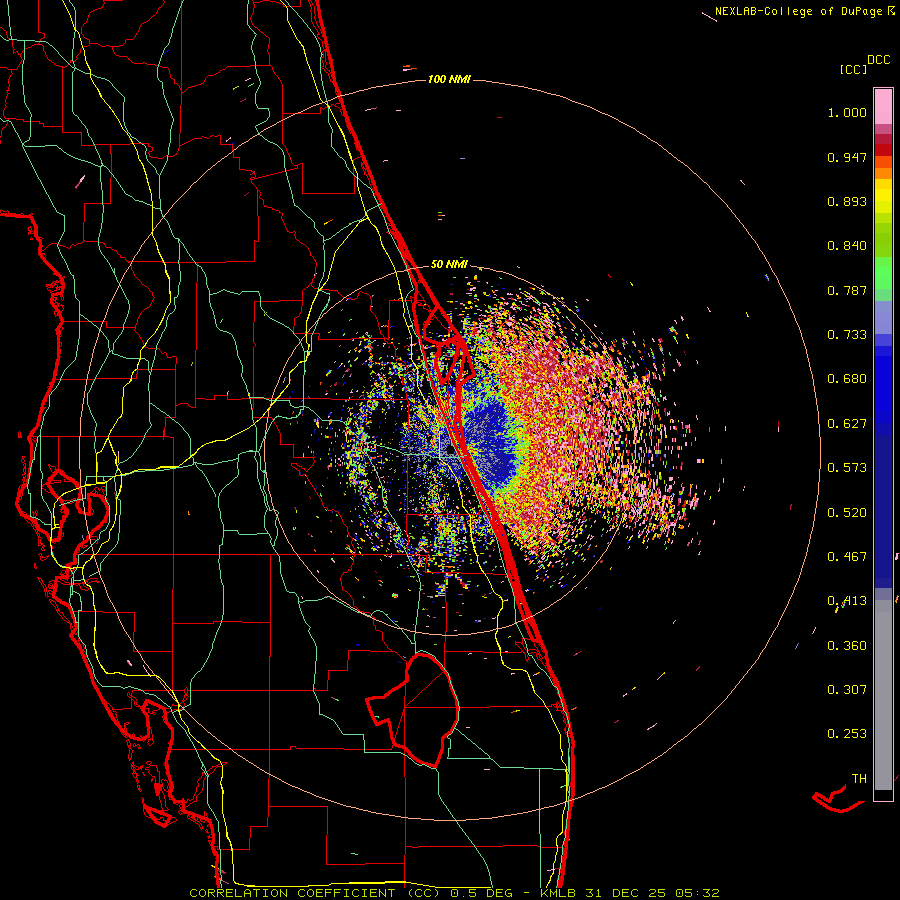Click the CORRELATION COEFFICIENT caption text
The image size is (900, 900).
click(x=292, y=893)
